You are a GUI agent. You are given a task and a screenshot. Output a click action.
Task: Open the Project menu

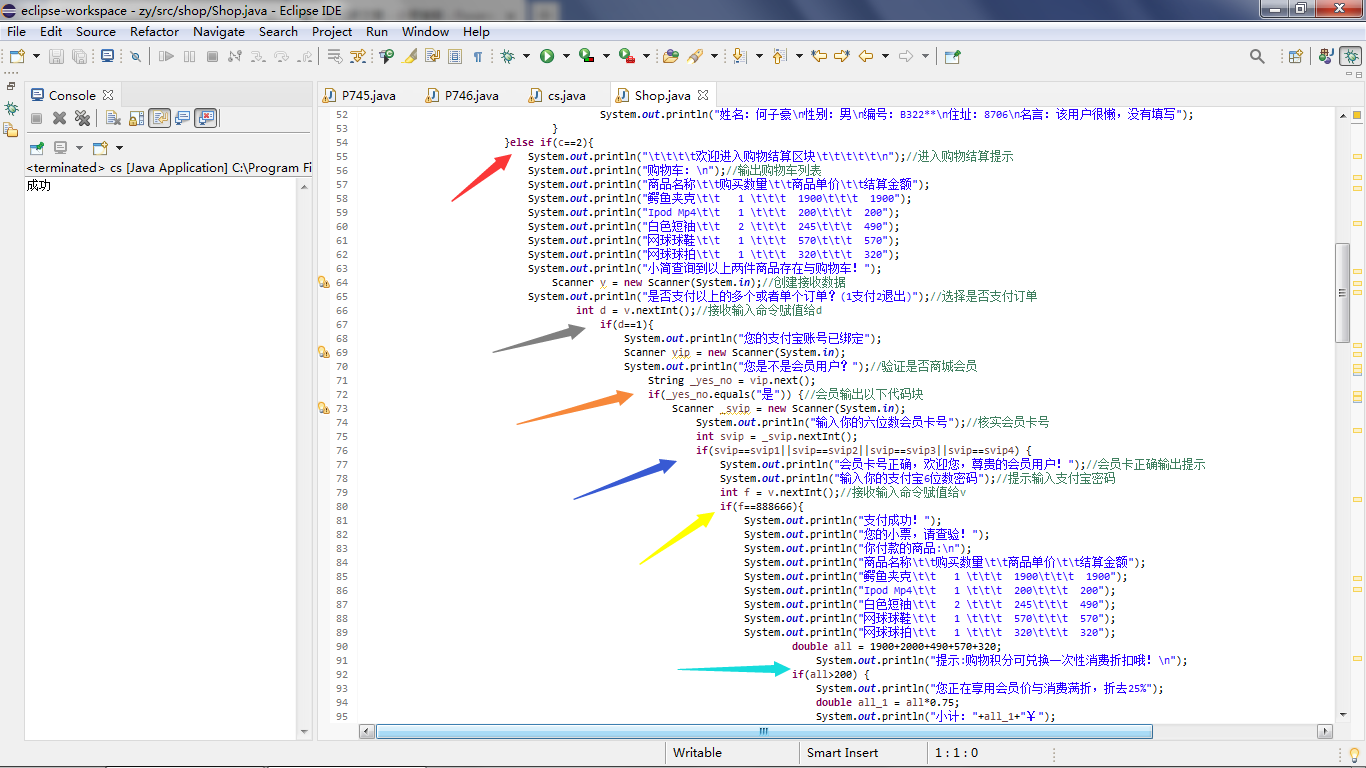332,31
